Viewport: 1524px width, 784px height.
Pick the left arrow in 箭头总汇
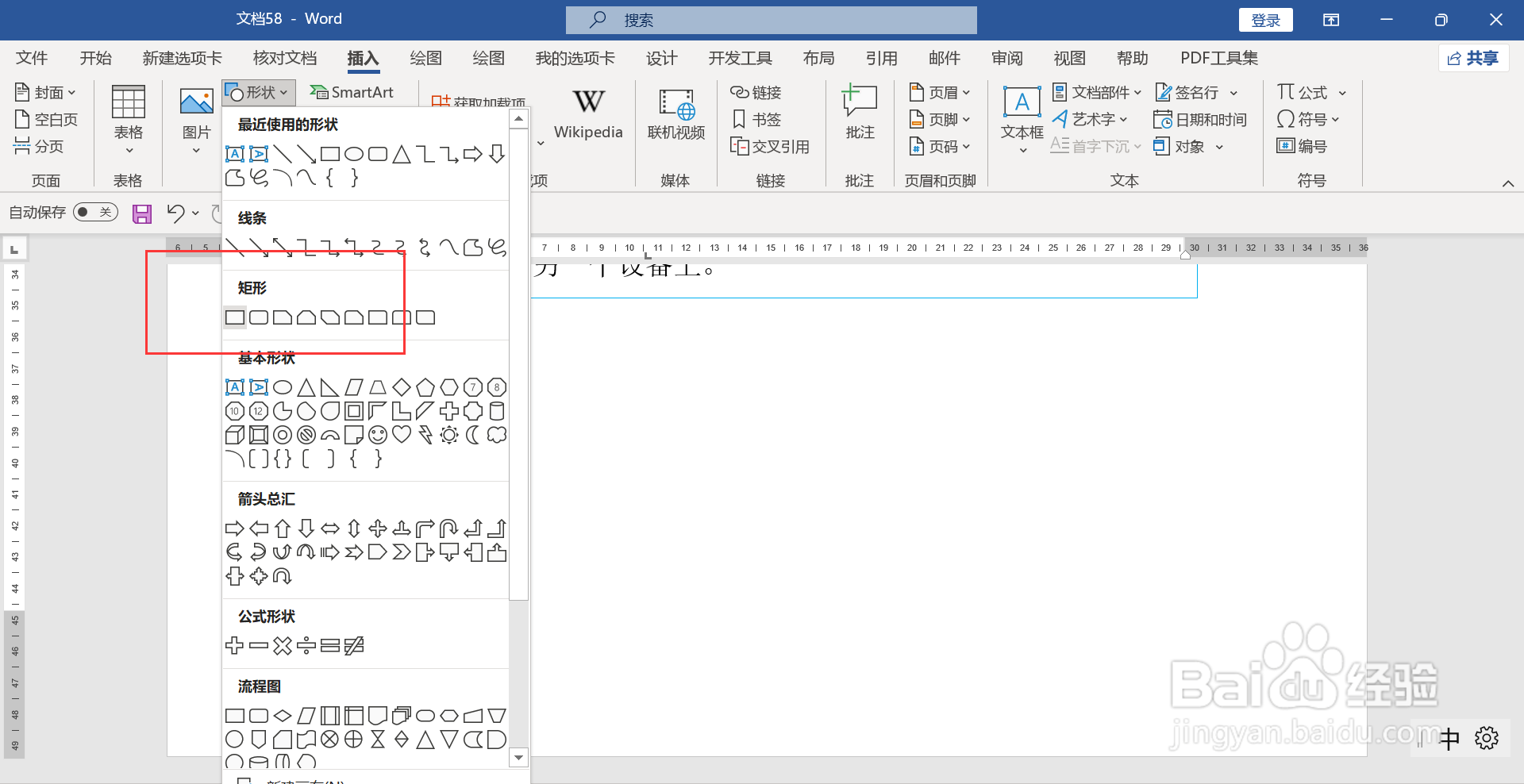click(x=259, y=528)
